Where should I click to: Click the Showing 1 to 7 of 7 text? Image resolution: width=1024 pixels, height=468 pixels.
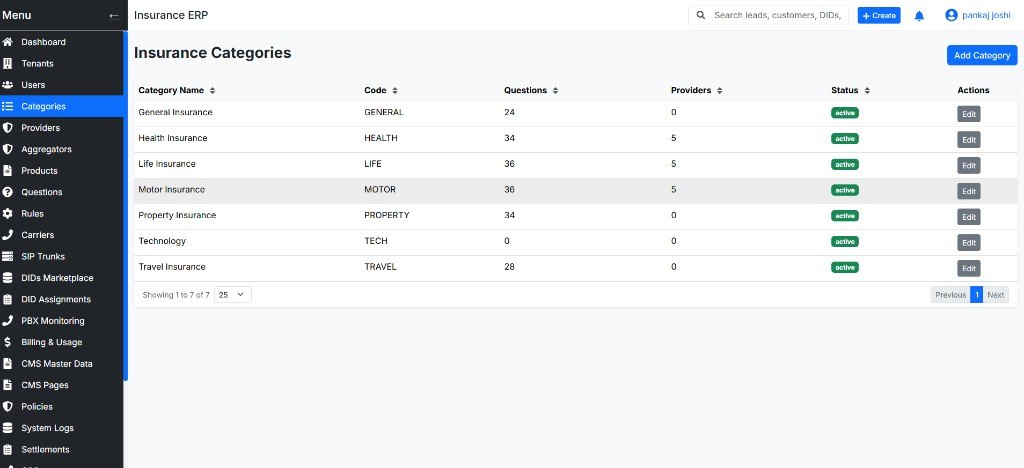[x=176, y=295]
